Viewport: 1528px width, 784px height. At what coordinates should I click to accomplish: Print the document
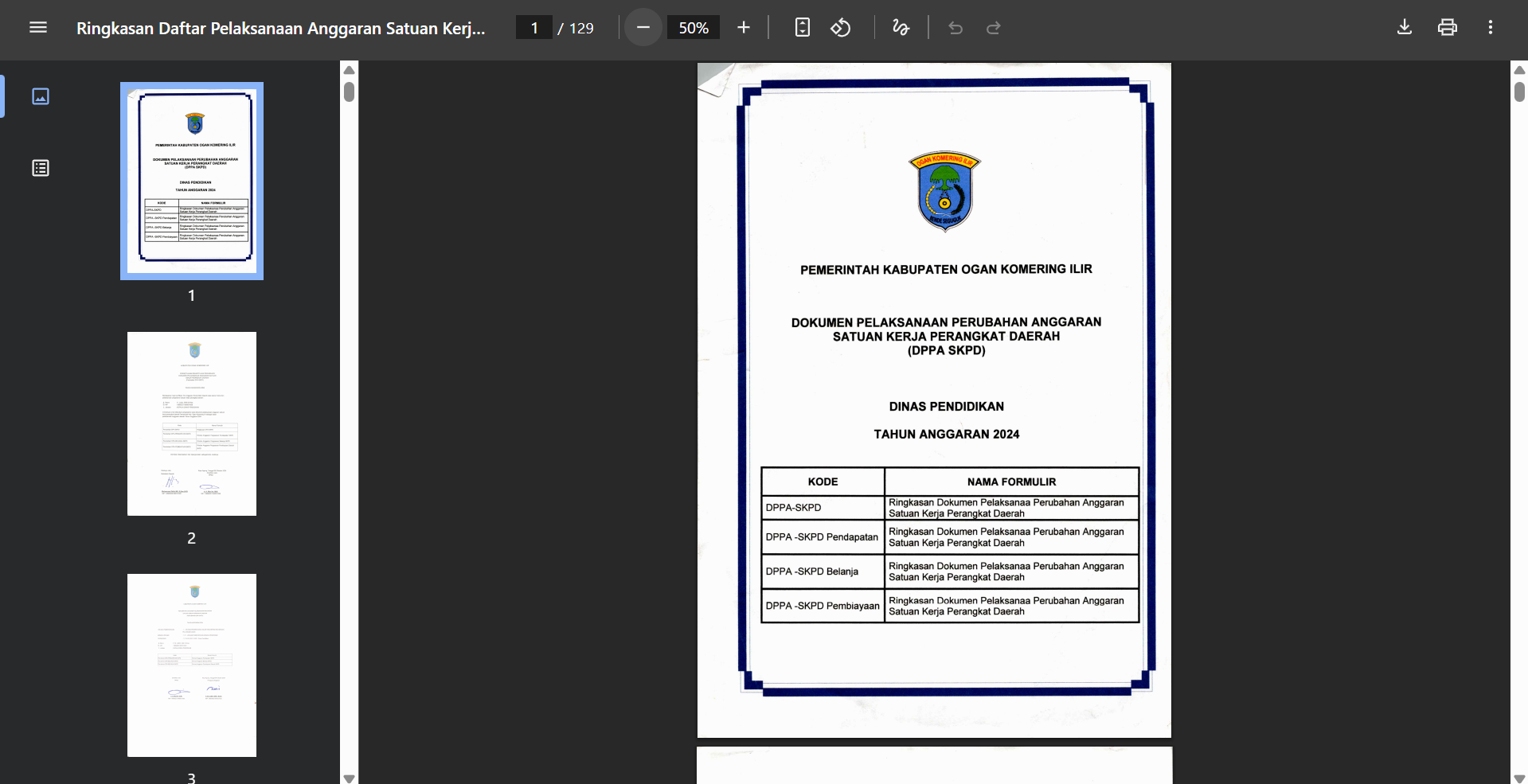pos(1448,28)
